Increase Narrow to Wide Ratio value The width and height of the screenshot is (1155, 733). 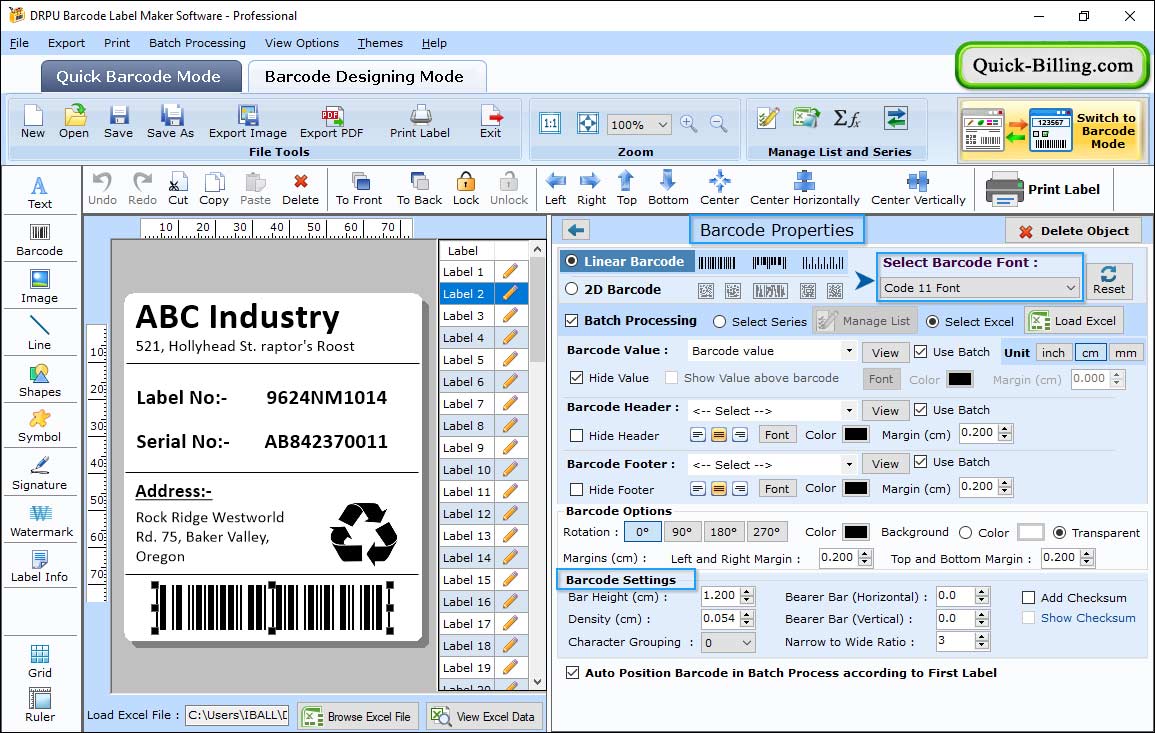(981, 636)
